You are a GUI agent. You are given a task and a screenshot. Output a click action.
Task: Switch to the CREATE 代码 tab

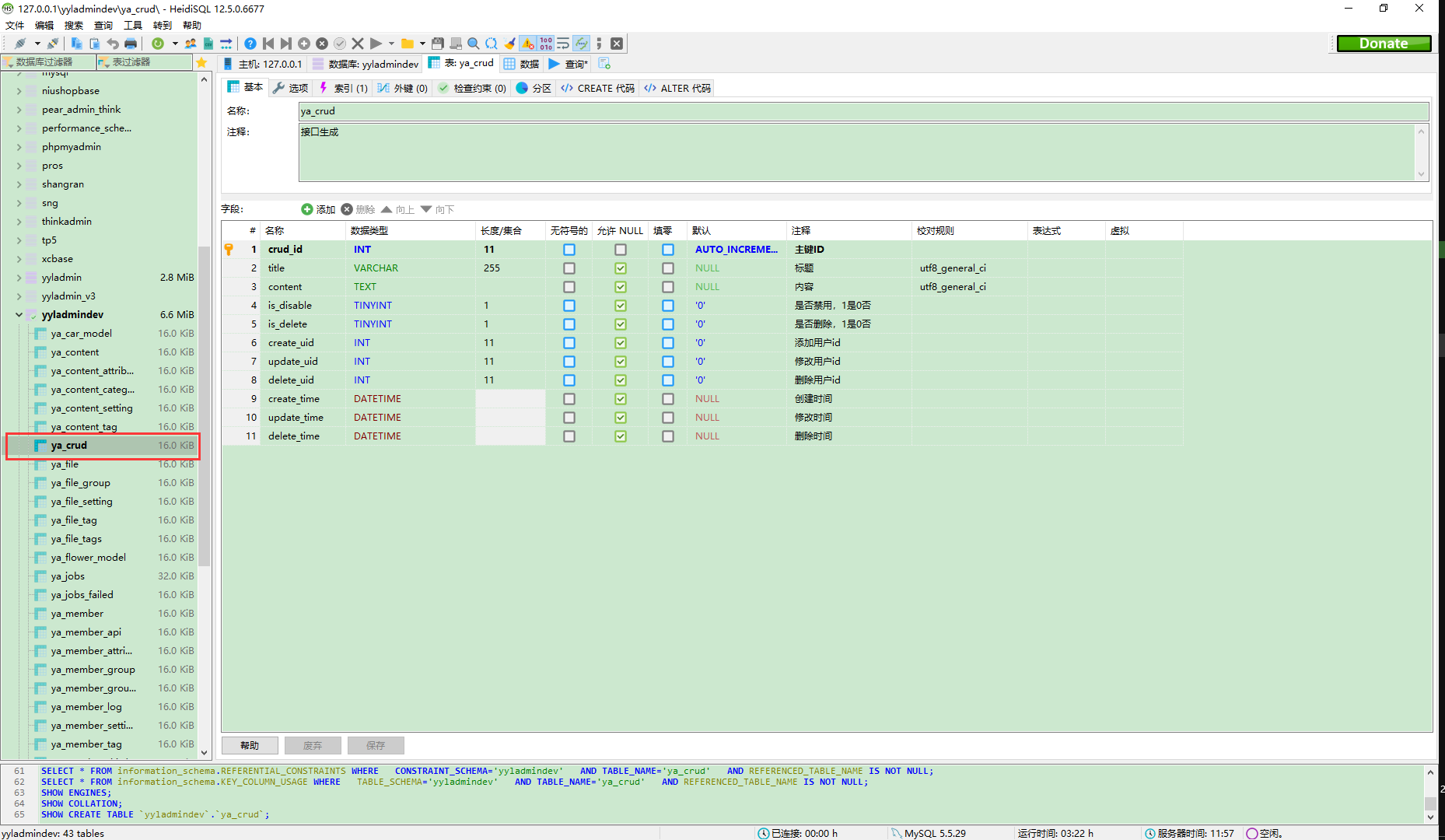coord(598,88)
